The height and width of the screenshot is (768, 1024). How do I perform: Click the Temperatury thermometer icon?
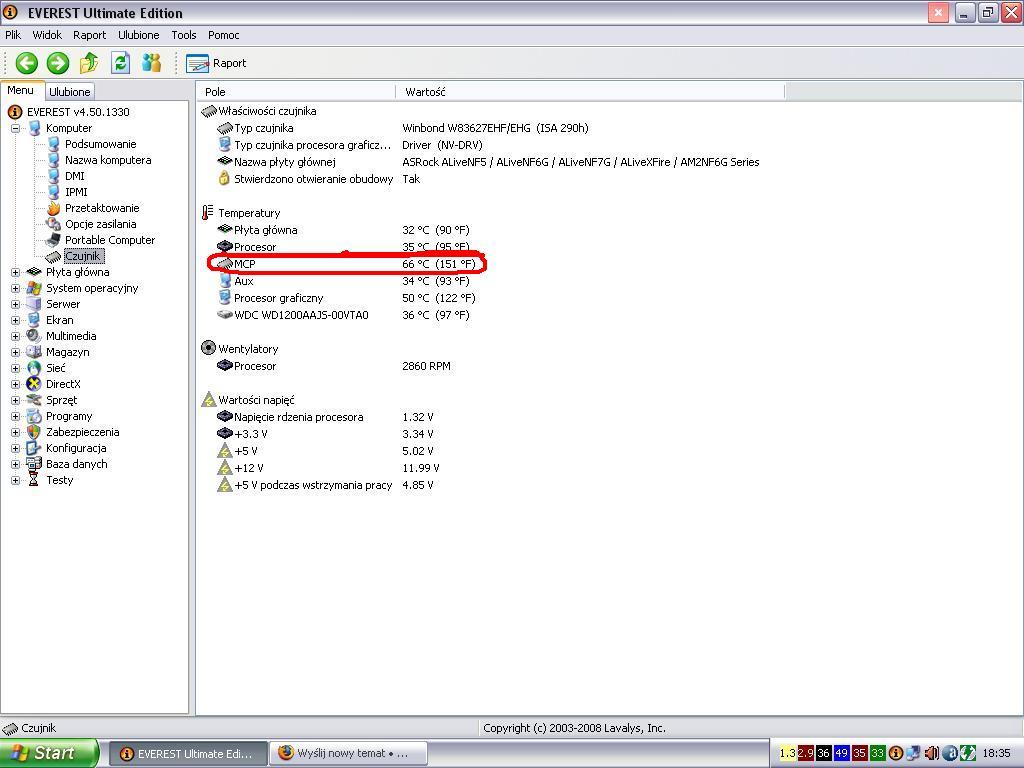208,212
